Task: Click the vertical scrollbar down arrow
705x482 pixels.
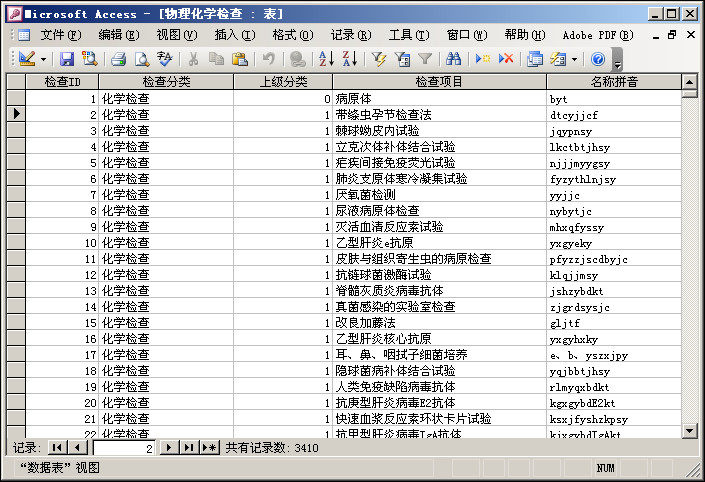Action: point(689,431)
